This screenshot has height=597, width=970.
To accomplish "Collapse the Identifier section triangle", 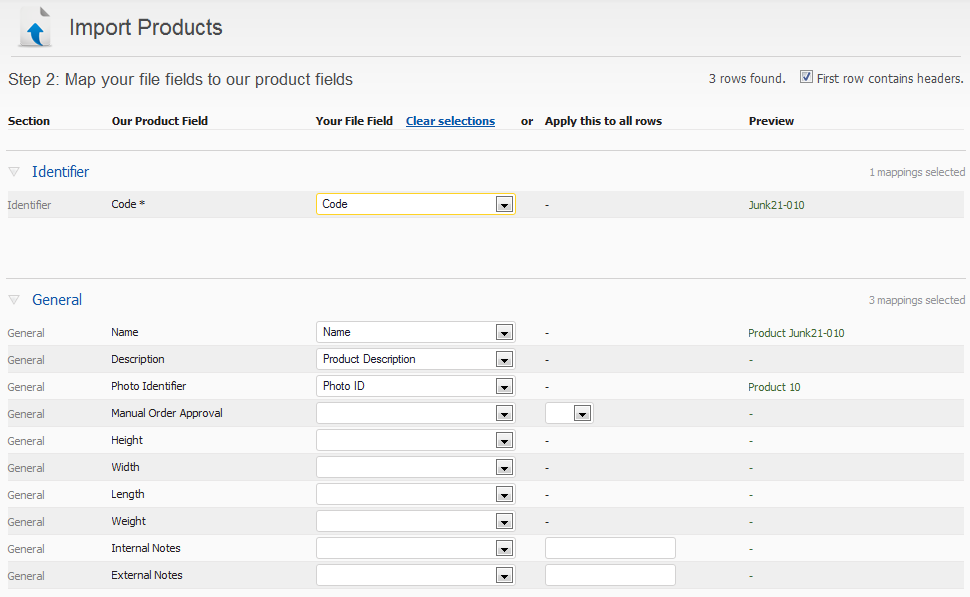I will [14, 171].
